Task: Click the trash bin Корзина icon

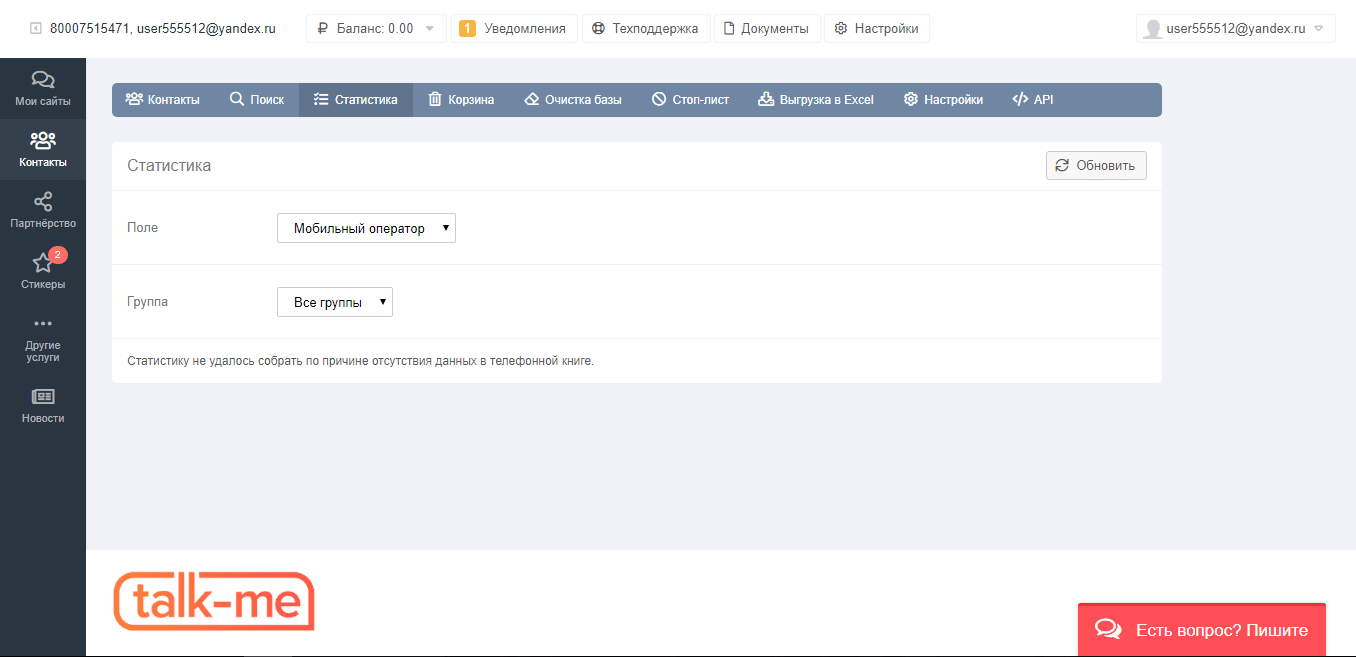Action: 435,100
